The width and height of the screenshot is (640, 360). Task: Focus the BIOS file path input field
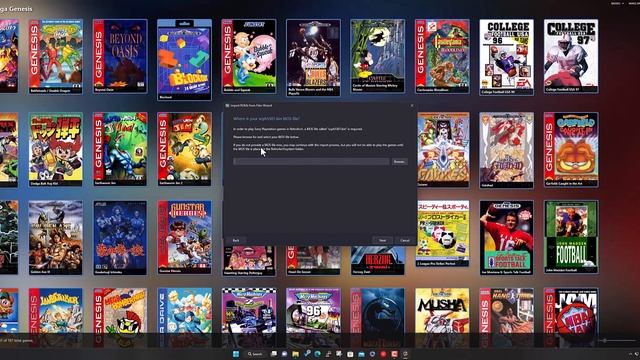coord(311,162)
